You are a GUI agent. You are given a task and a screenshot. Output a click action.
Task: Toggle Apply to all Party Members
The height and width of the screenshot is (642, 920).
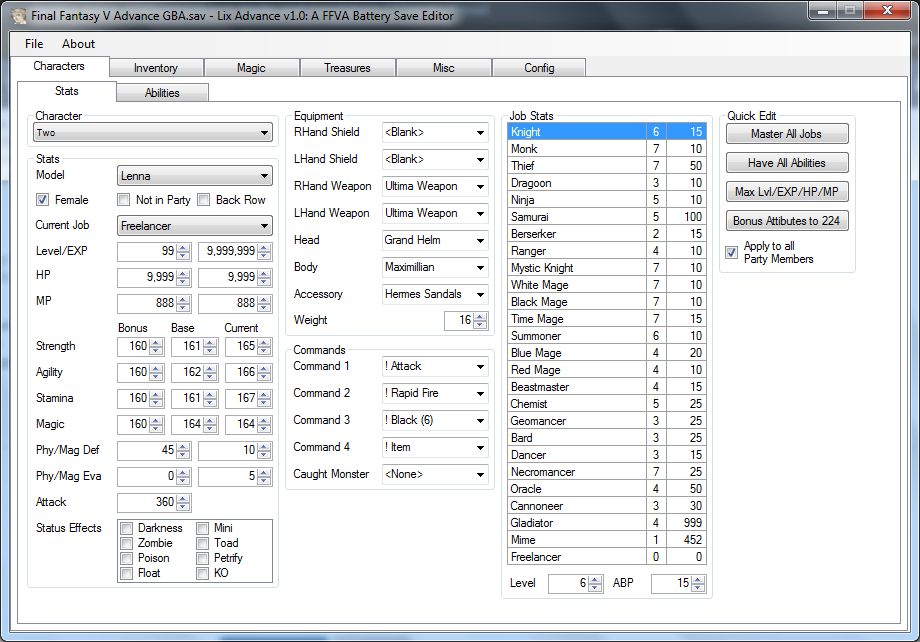(731, 253)
